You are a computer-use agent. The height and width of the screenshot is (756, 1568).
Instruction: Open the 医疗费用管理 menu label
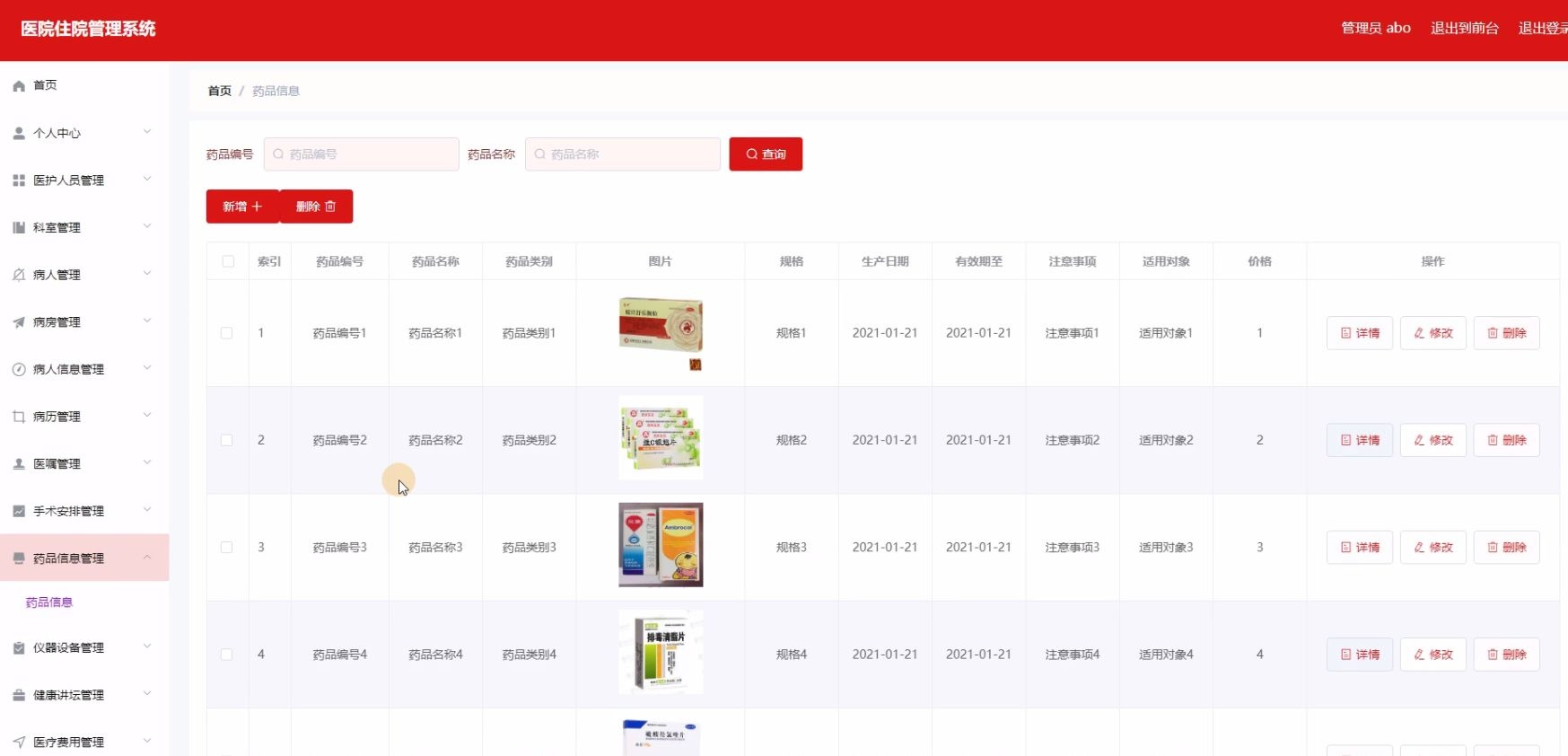68,743
